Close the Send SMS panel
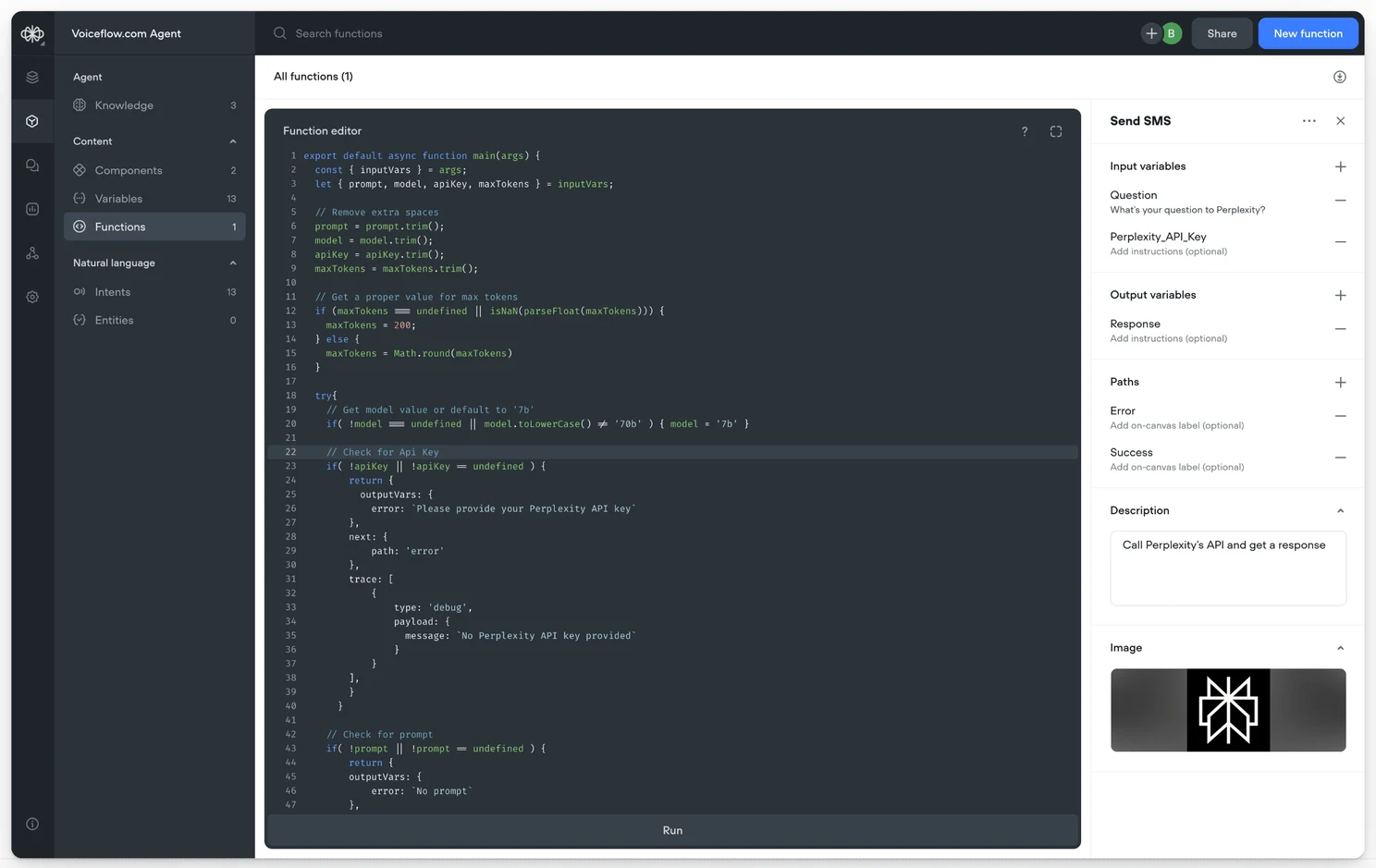This screenshot has height=868, width=1376. pos(1341,121)
